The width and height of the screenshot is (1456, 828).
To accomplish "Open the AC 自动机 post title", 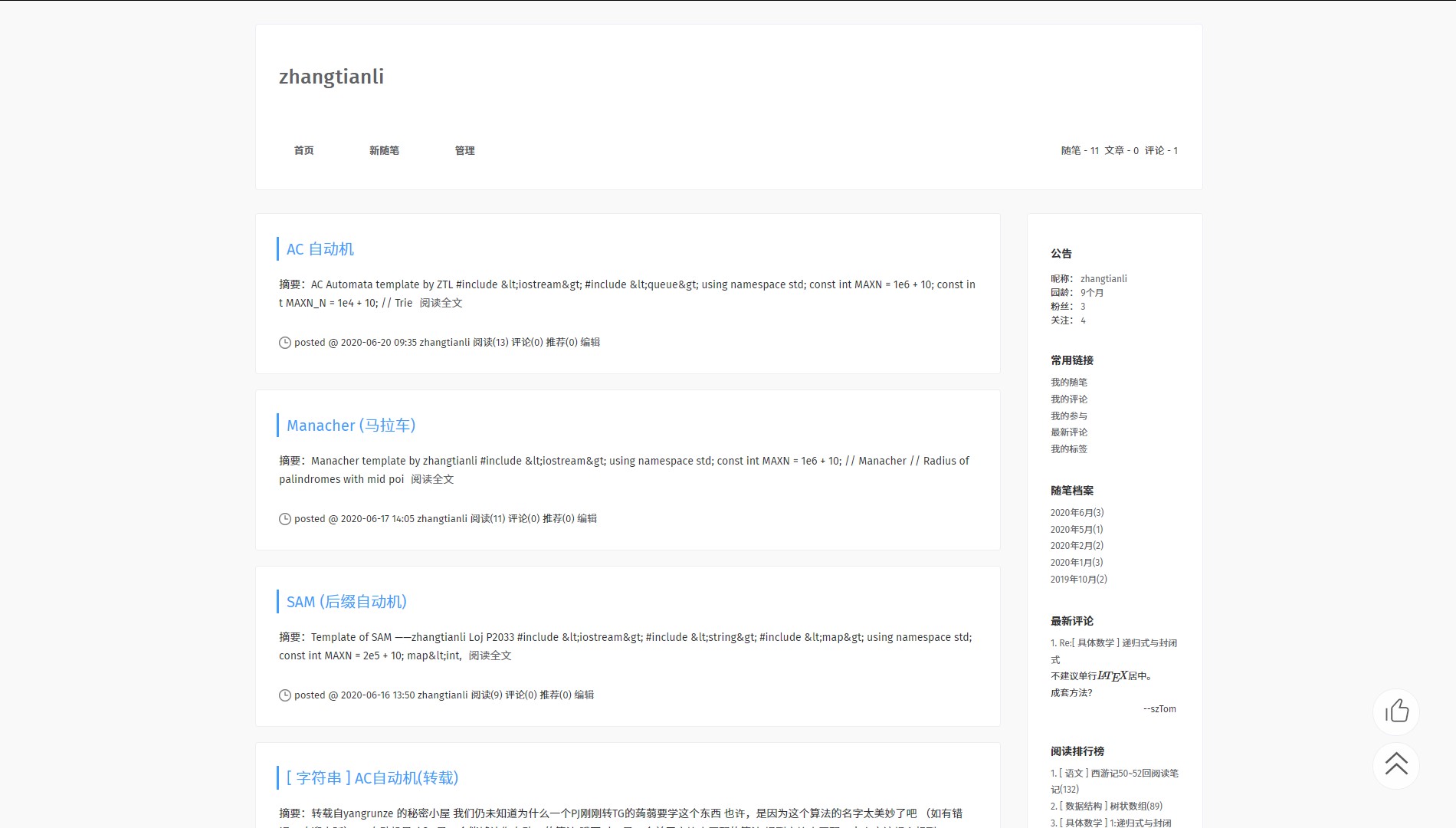I will tap(320, 249).
